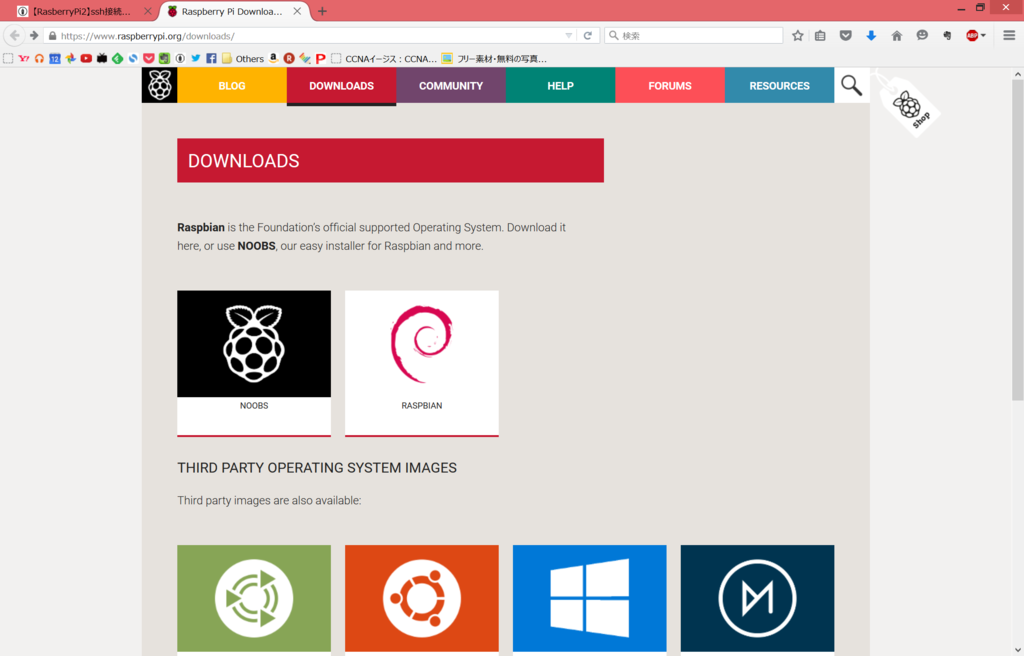1024x656 pixels.
Task: Open the Evernote bookmark in bookmarks bar
Action: click(165, 58)
